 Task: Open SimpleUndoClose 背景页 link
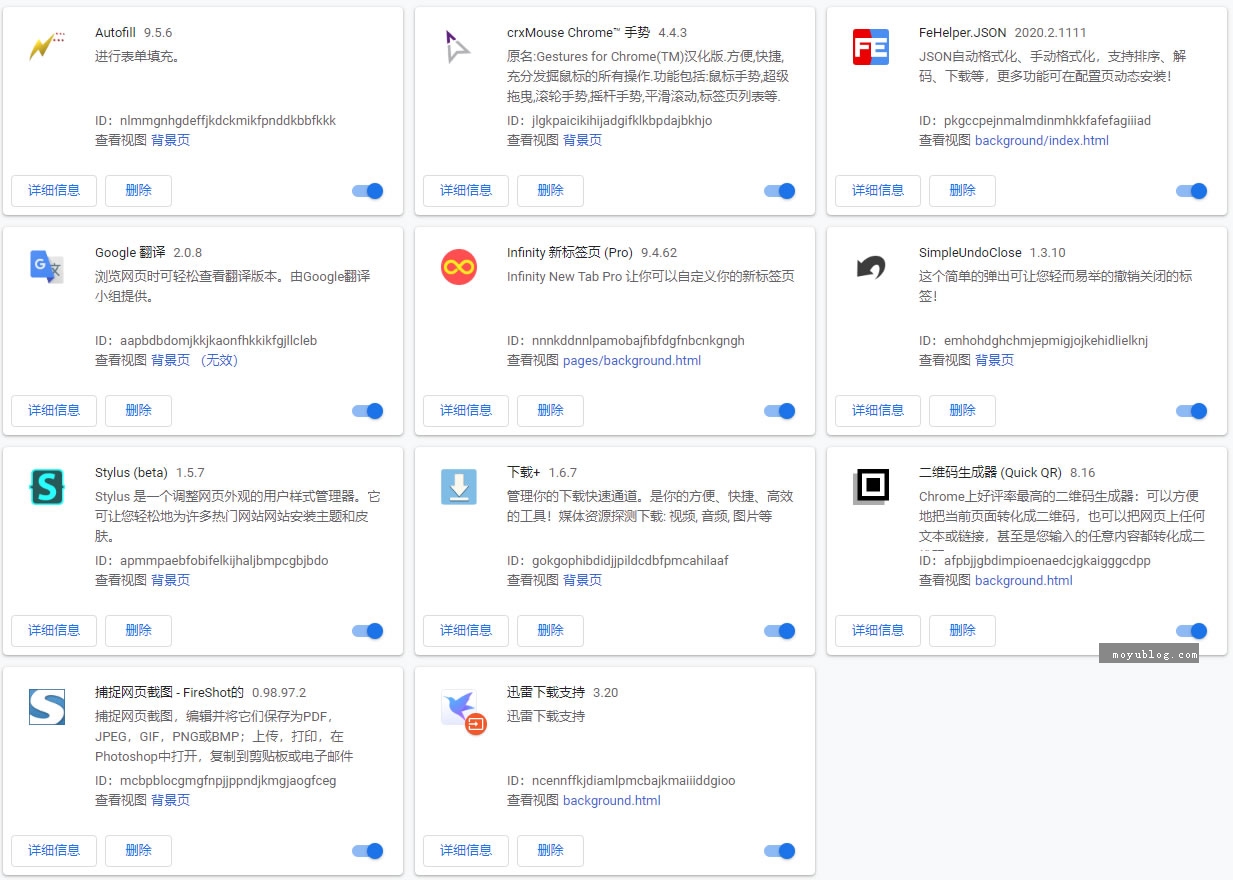click(x=994, y=360)
